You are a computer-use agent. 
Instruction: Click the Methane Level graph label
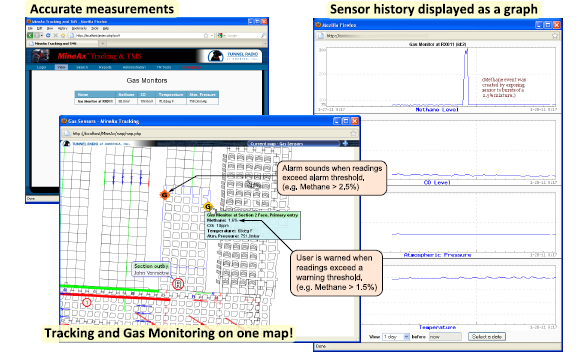tap(437, 110)
